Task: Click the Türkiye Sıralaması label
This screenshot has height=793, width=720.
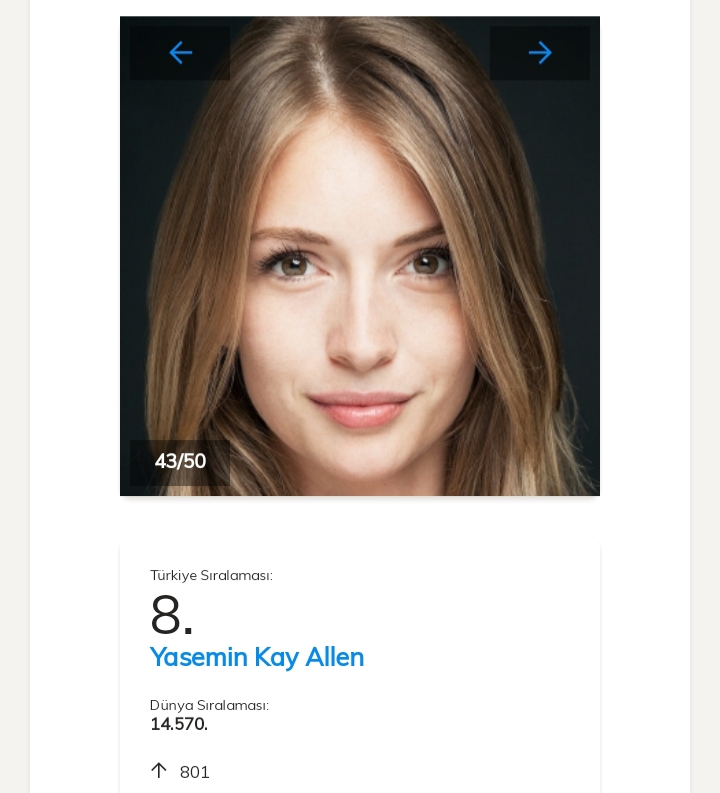Action: point(211,575)
